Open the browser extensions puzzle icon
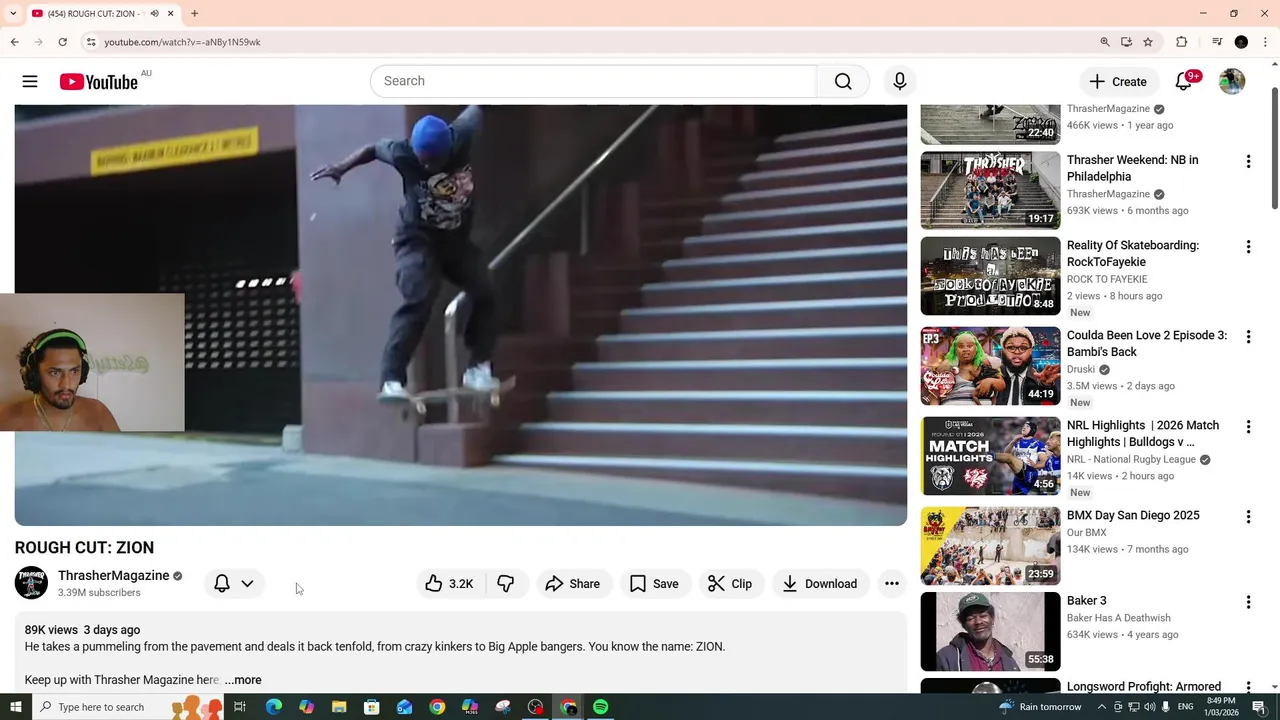The height and width of the screenshot is (720, 1280). [x=1182, y=42]
